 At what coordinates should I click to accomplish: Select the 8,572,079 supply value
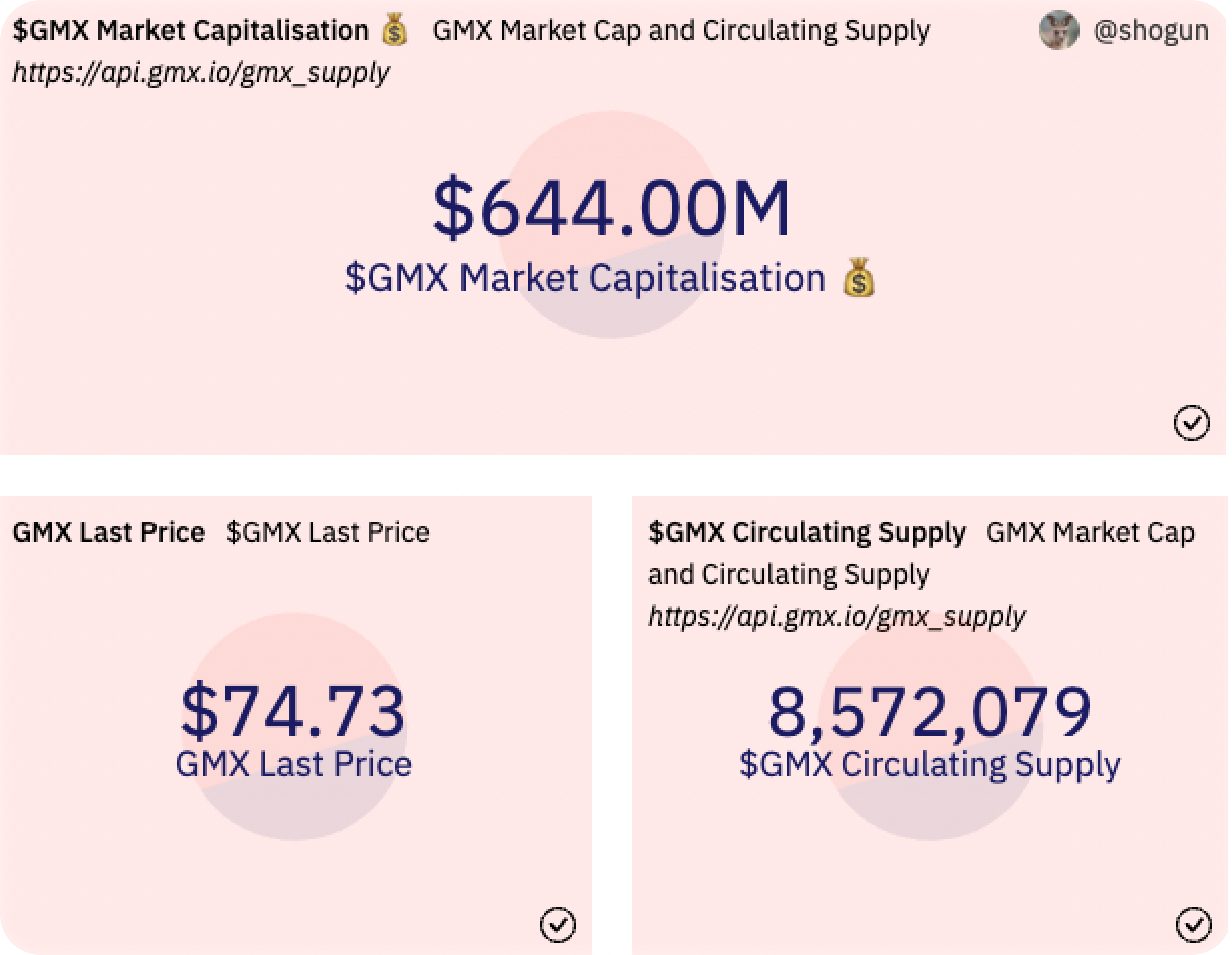coord(929,711)
